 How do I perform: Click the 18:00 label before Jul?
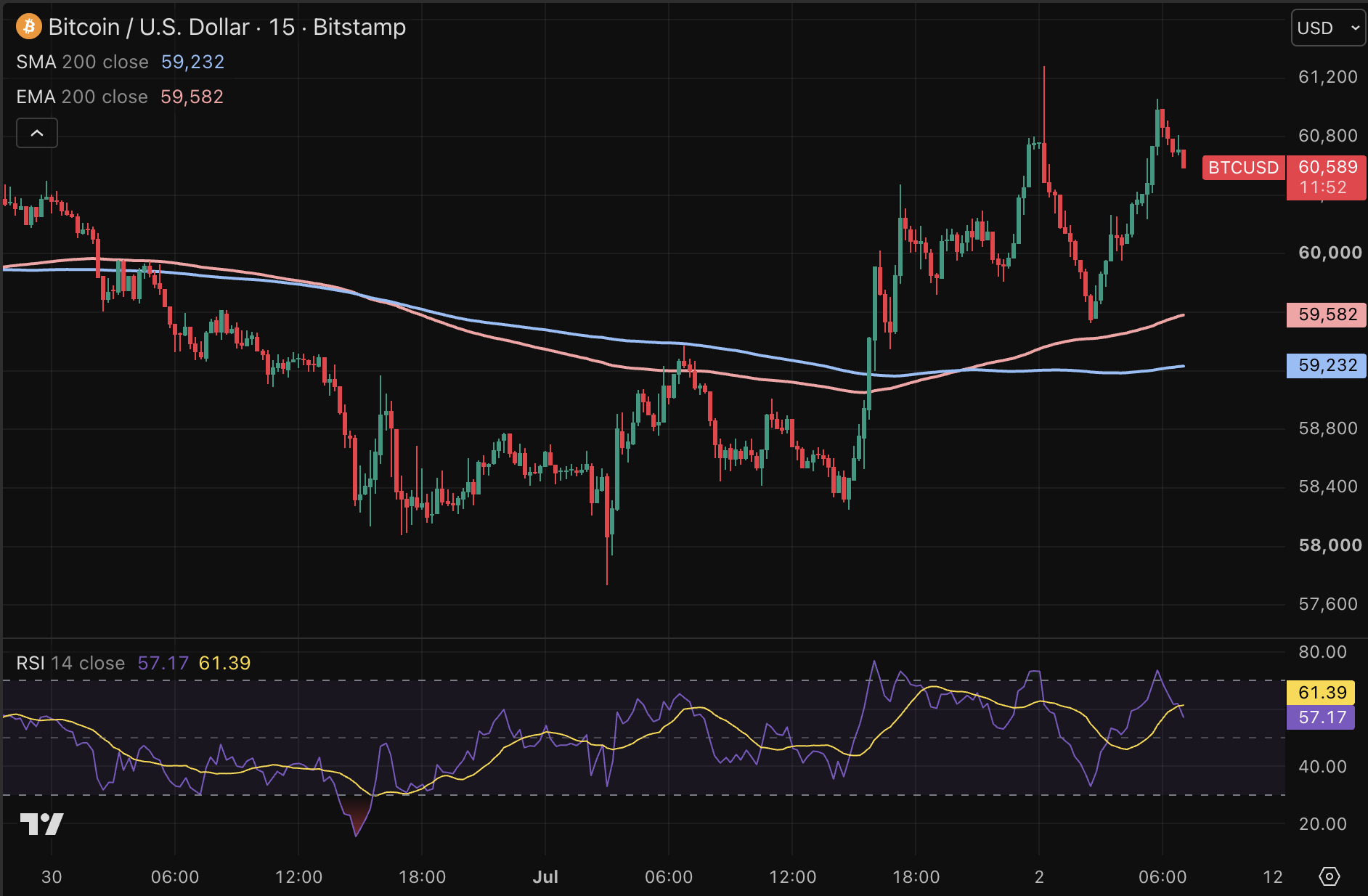[422, 877]
